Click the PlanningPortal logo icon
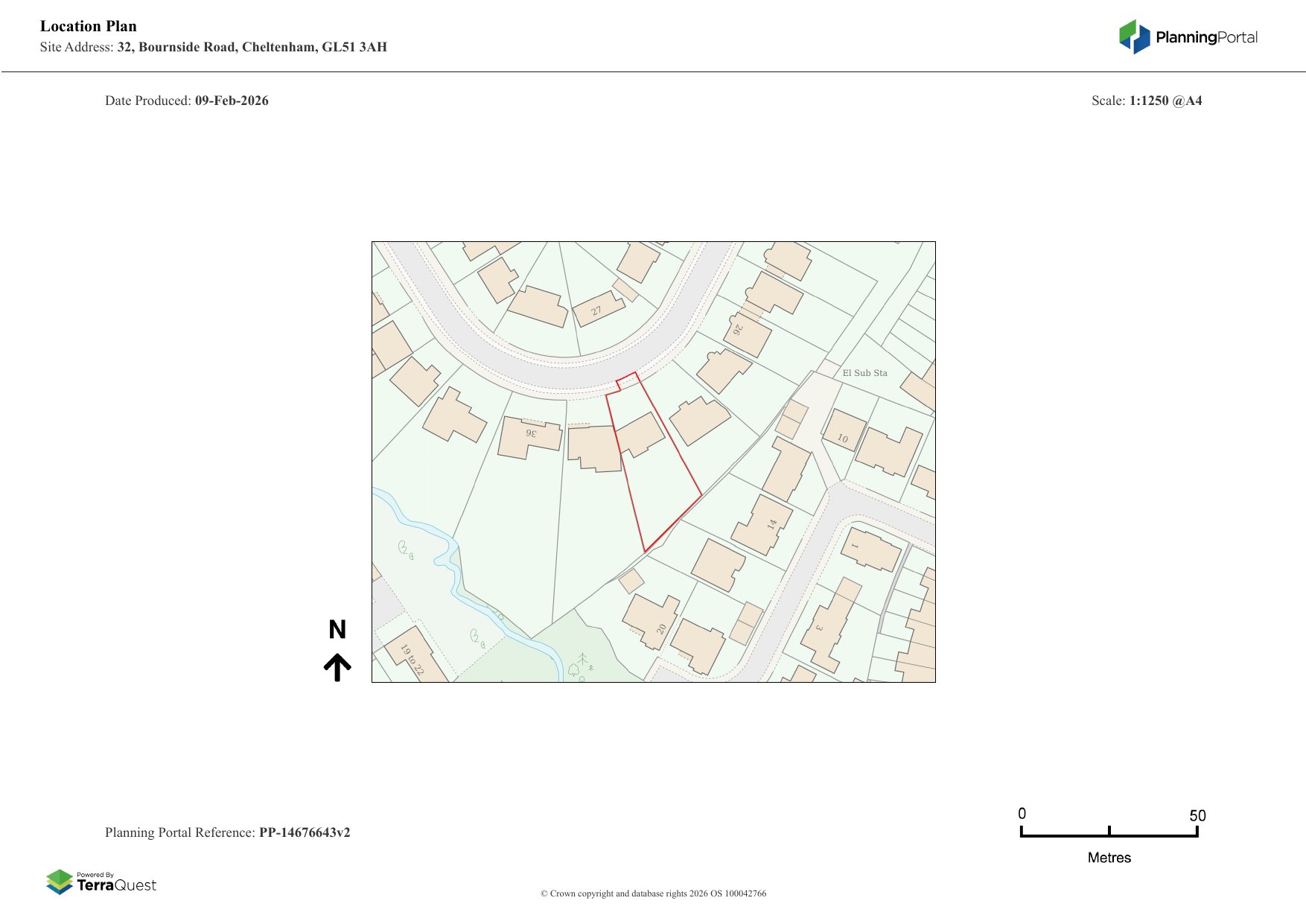Viewport: 1306px width, 924px height. coord(1134,37)
